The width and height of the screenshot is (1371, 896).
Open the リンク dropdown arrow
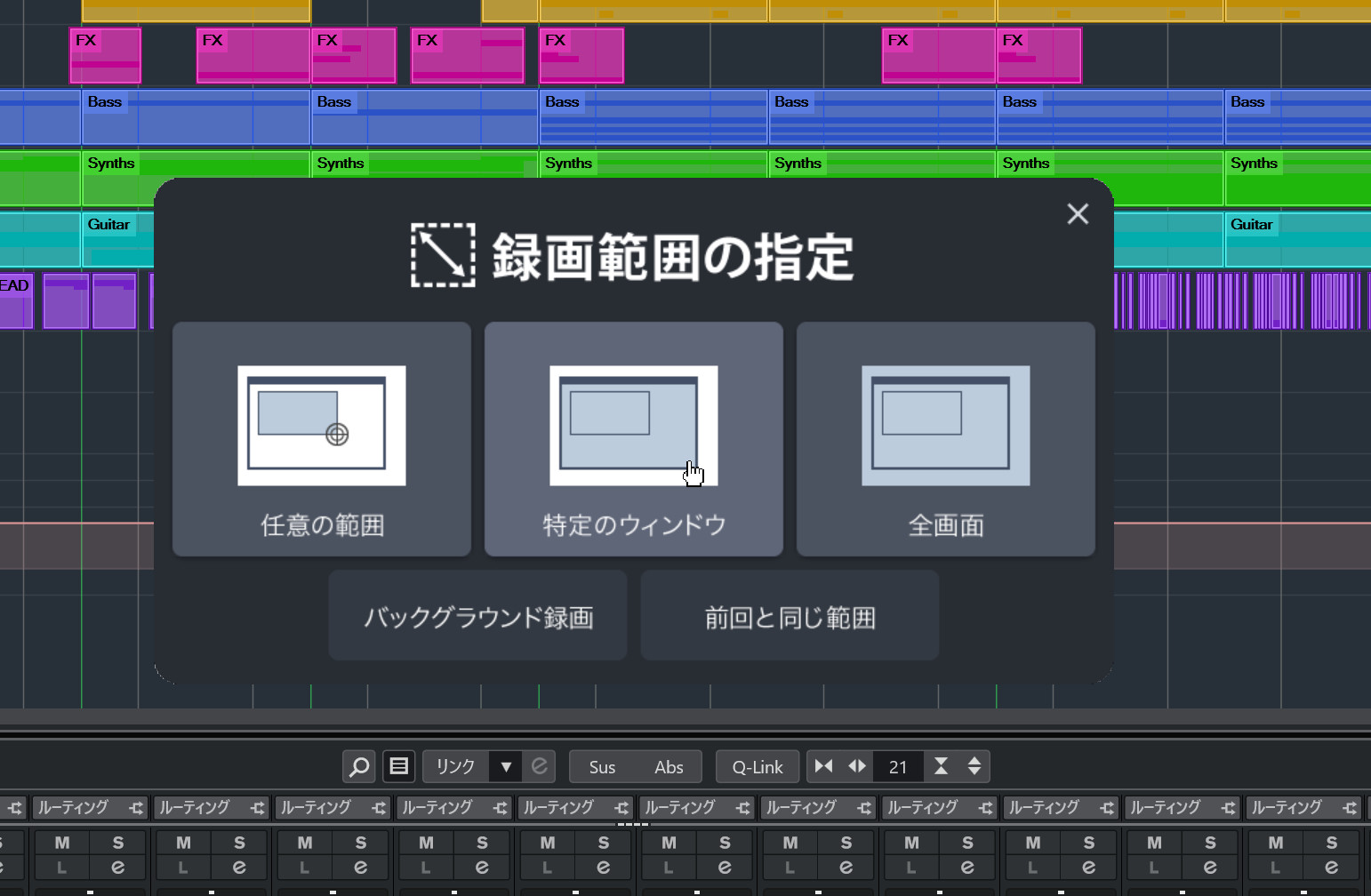click(506, 766)
